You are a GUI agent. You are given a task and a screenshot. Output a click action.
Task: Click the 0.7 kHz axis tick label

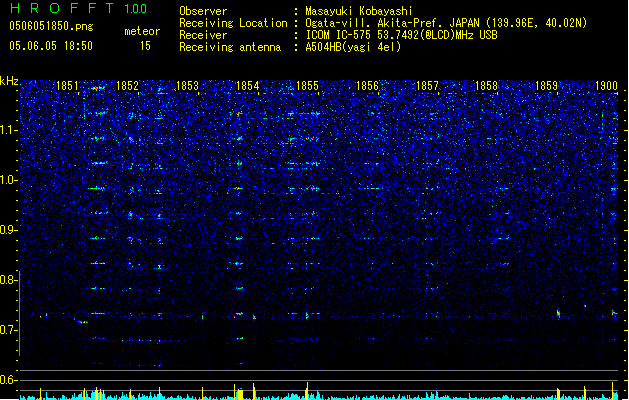click(9, 330)
